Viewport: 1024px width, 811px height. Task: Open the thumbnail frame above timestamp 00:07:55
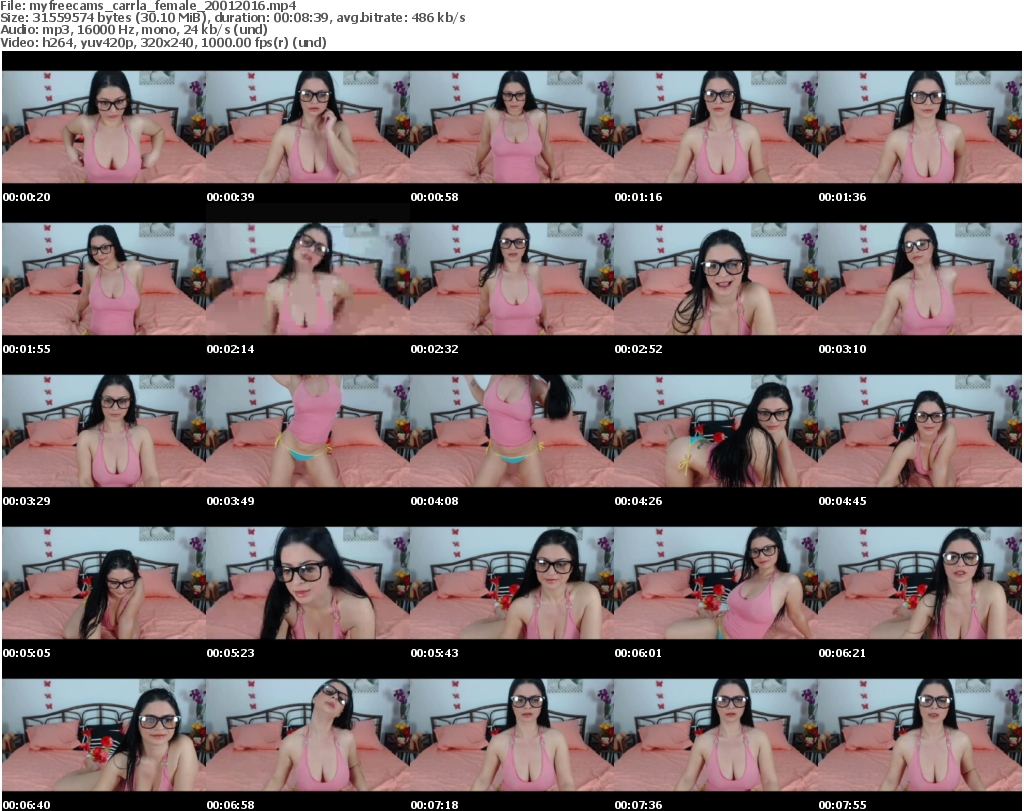(920, 735)
